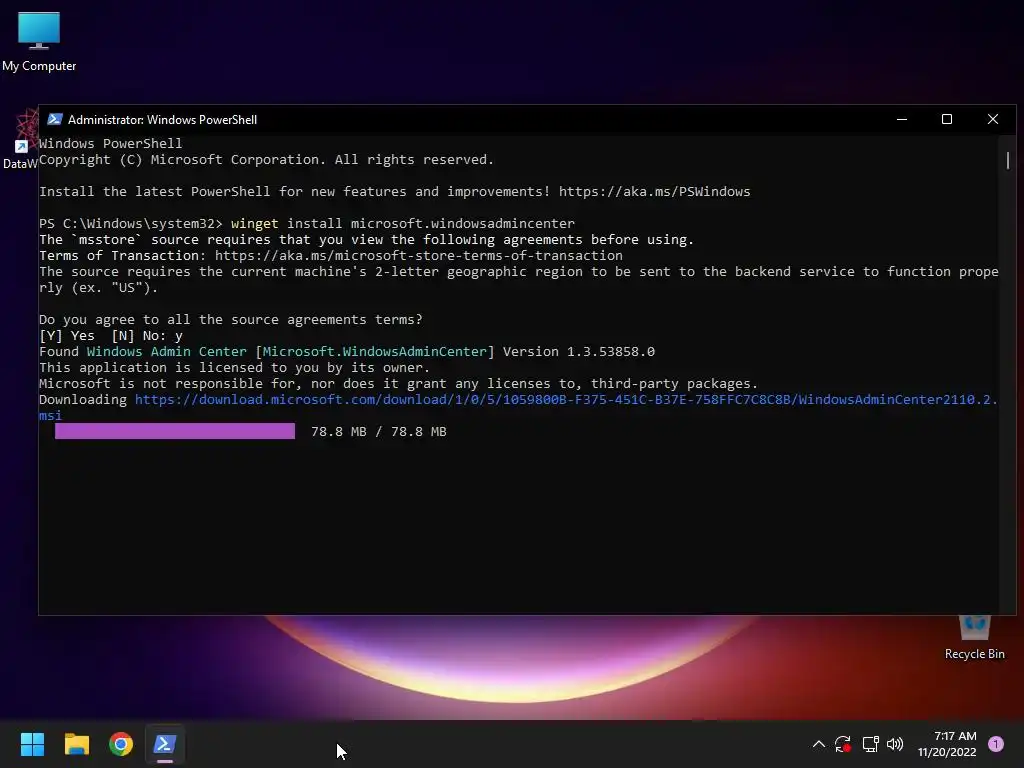Click 'Microsoft is not responsible for' line
The image size is (1024, 768).
398,383
